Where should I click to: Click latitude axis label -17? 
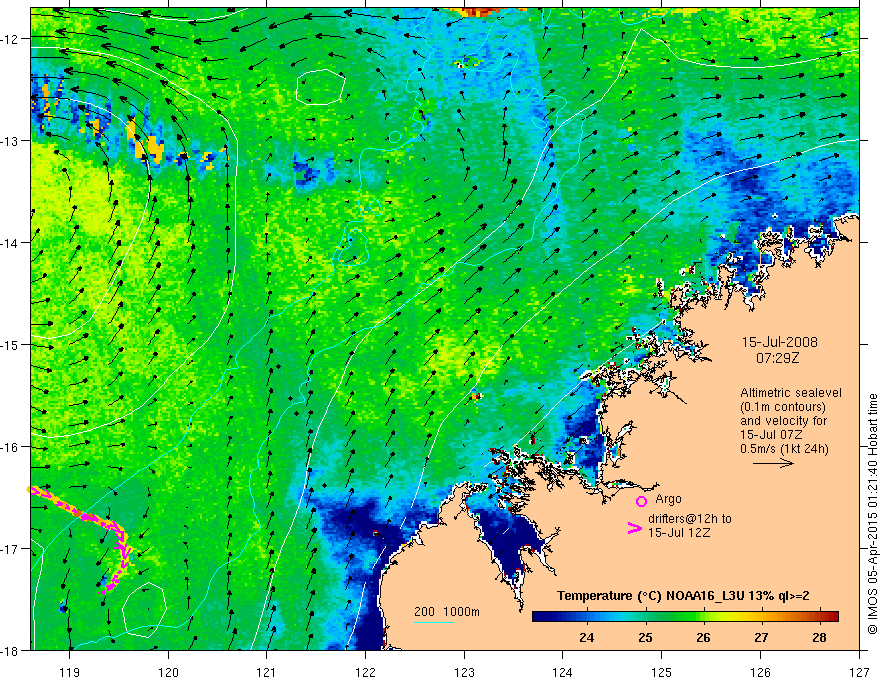(x=10, y=549)
